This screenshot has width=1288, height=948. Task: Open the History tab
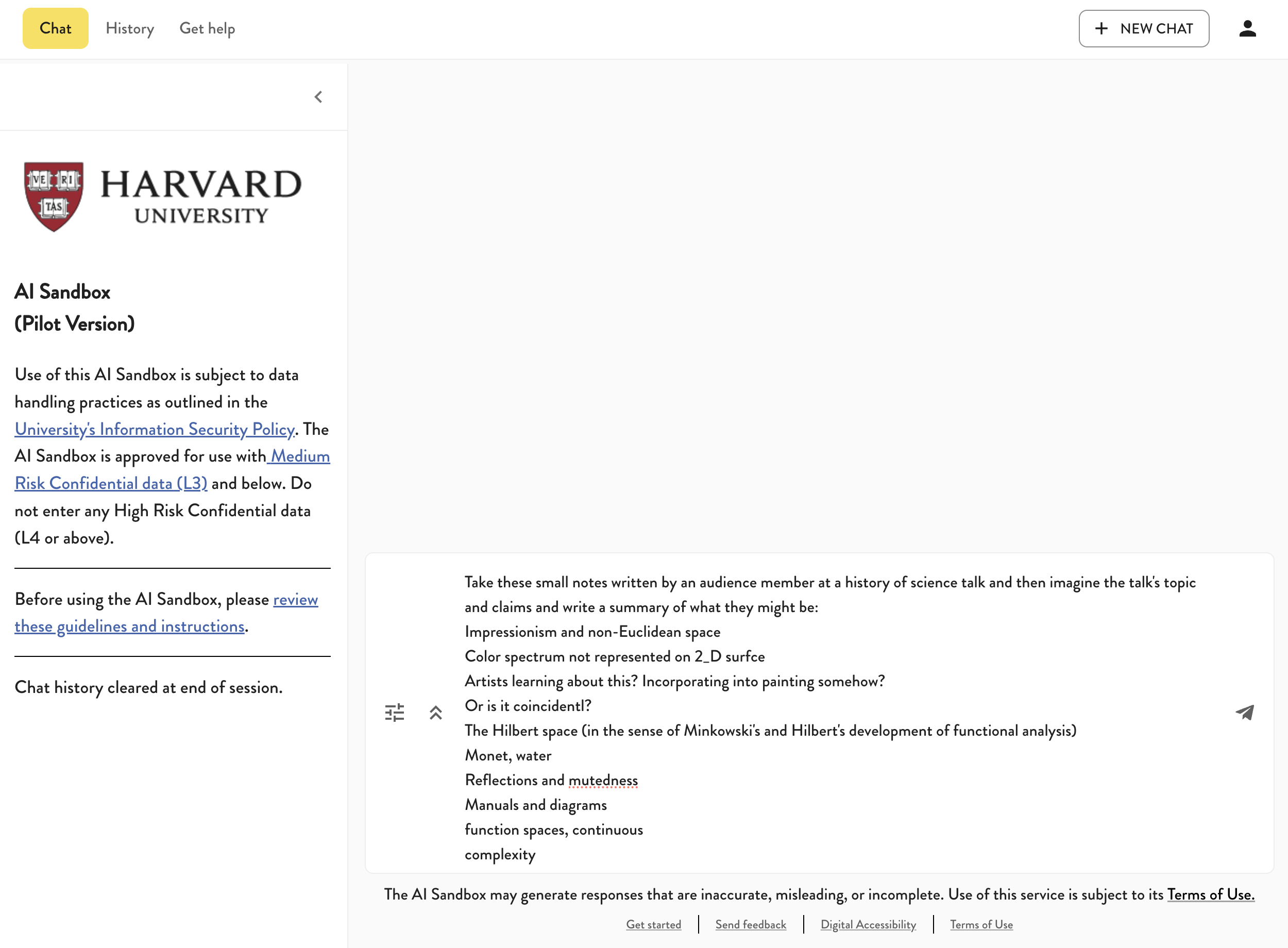click(x=130, y=29)
